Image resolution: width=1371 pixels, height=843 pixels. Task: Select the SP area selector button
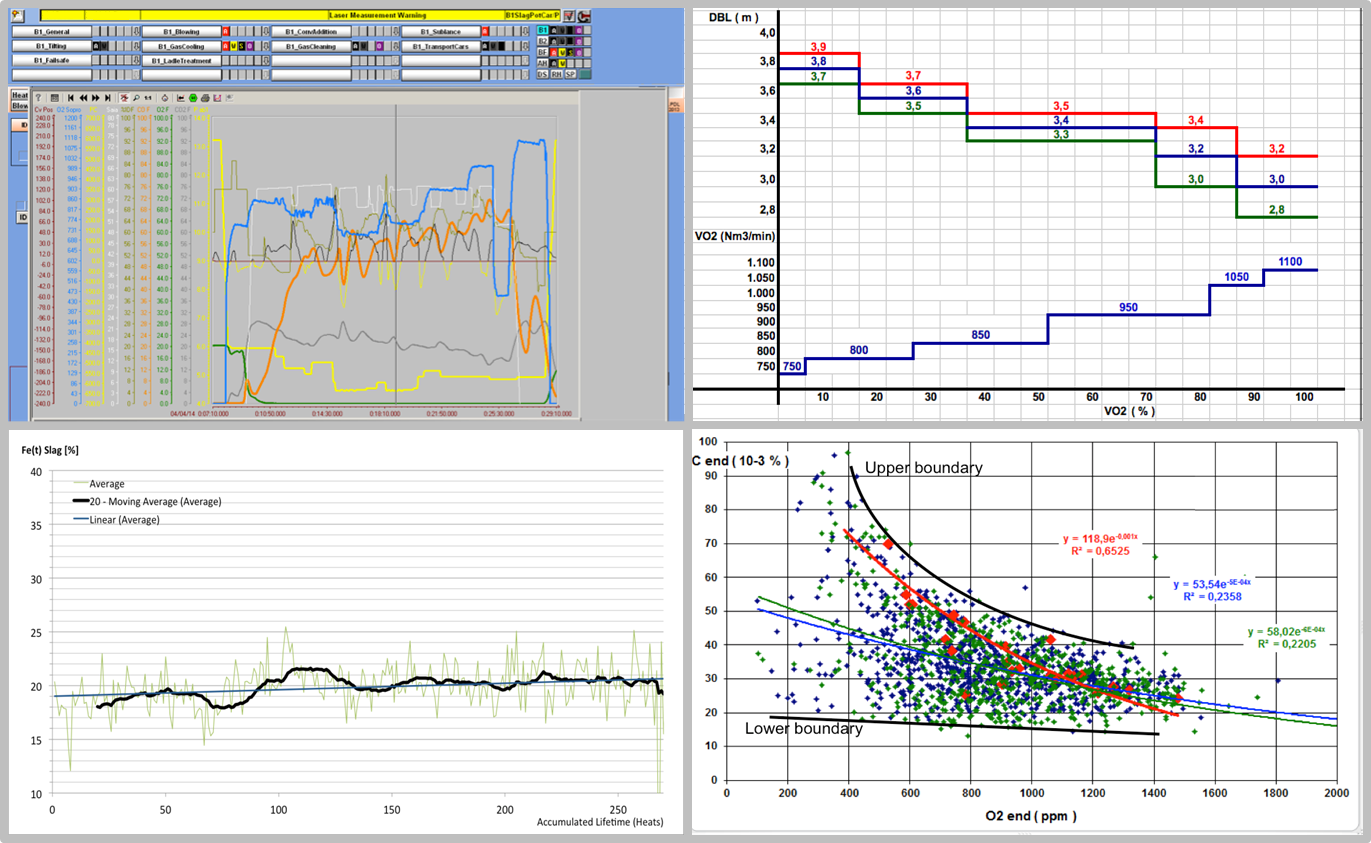[x=570, y=74]
